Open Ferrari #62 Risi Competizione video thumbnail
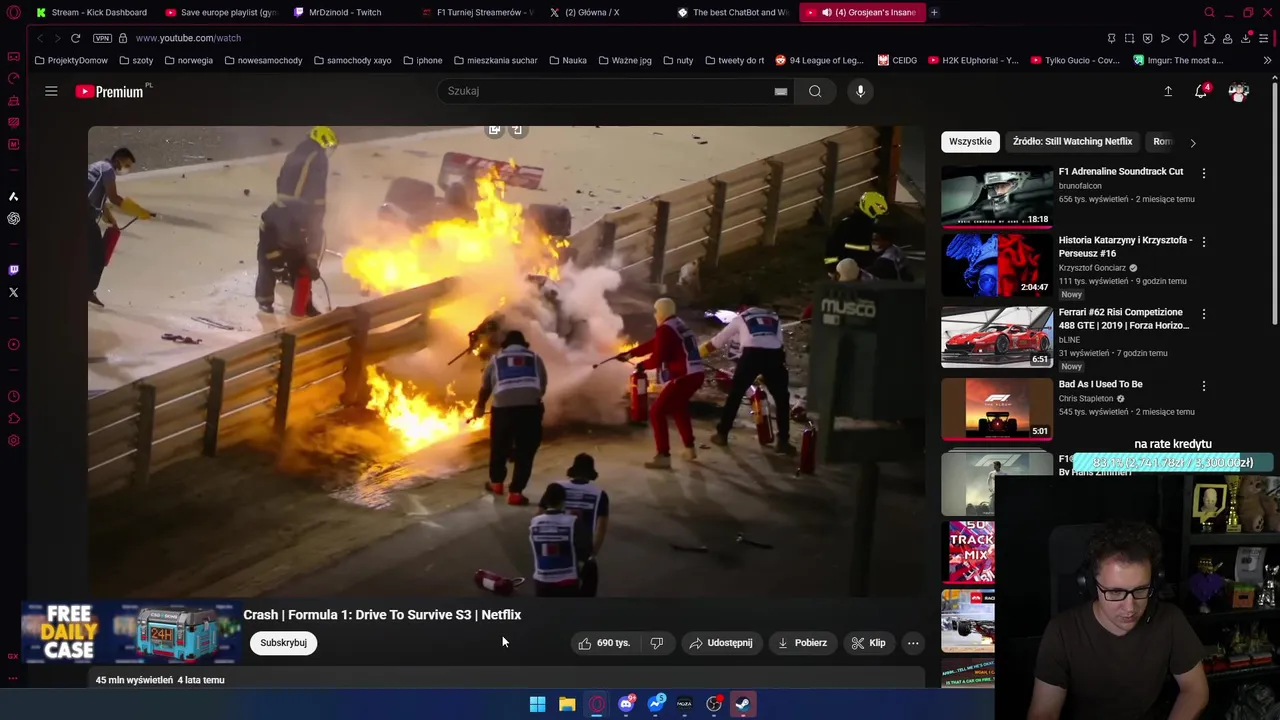This screenshot has height=720, width=1280. pos(997,337)
